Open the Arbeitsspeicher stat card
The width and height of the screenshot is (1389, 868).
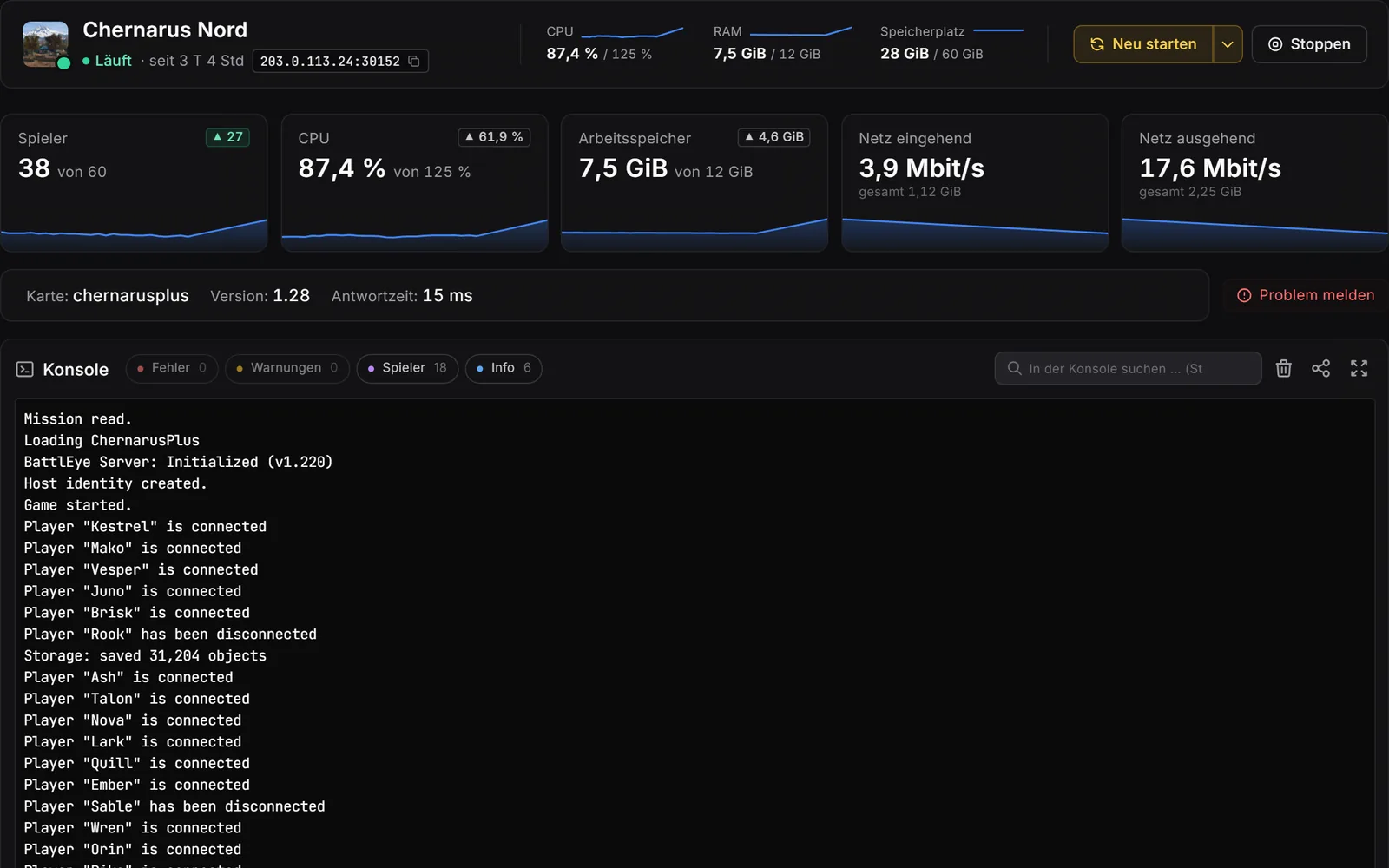(x=694, y=183)
